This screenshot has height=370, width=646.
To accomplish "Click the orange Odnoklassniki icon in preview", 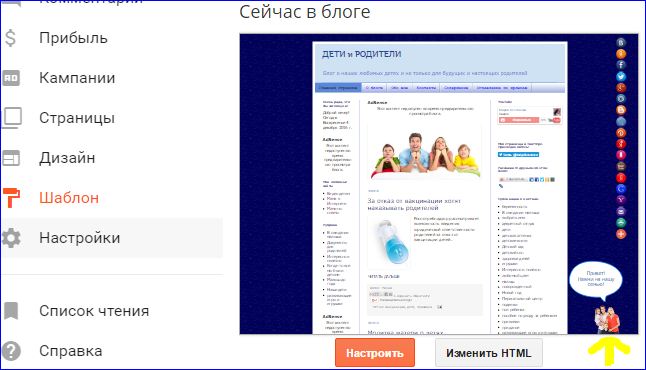I will (x=621, y=54).
